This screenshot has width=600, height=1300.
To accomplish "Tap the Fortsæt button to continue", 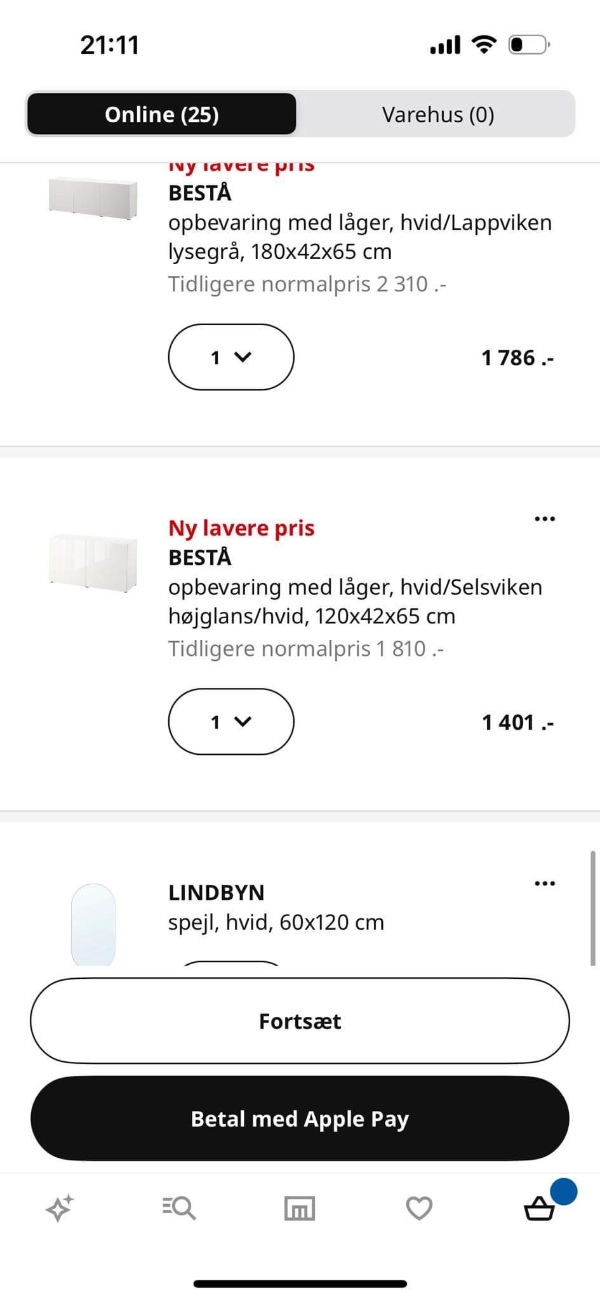I will [x=299, y=1021].
